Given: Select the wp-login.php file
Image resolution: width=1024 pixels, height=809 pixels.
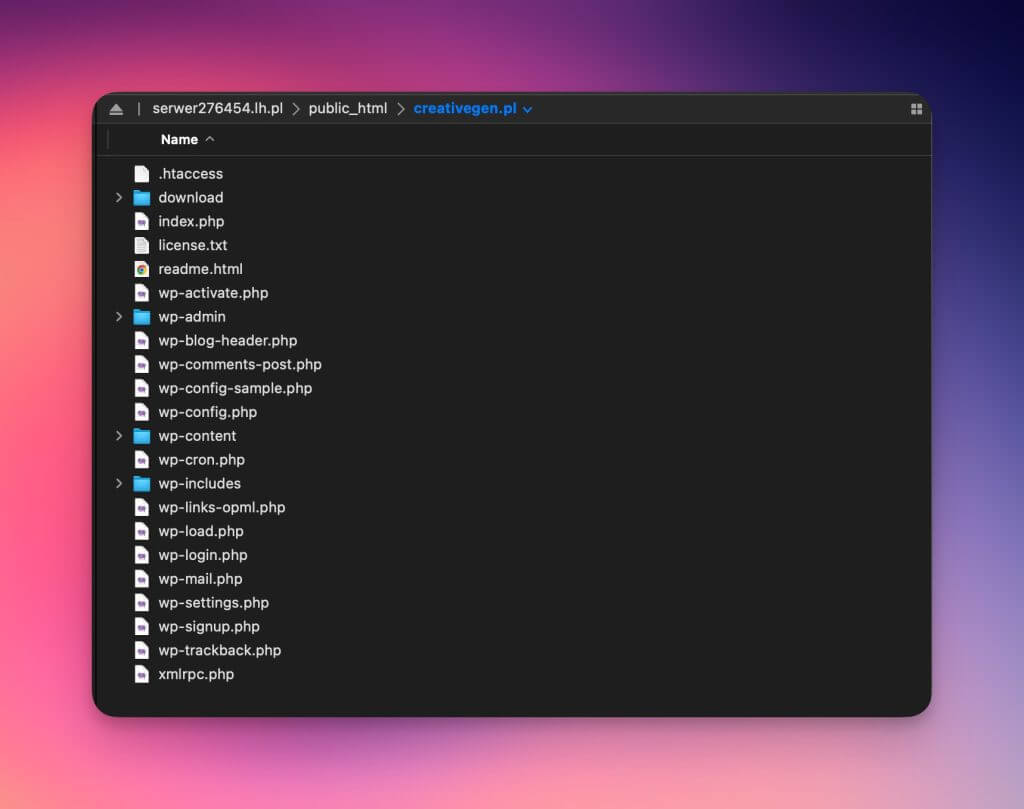Looking at the screenshot, I should 202,555.
